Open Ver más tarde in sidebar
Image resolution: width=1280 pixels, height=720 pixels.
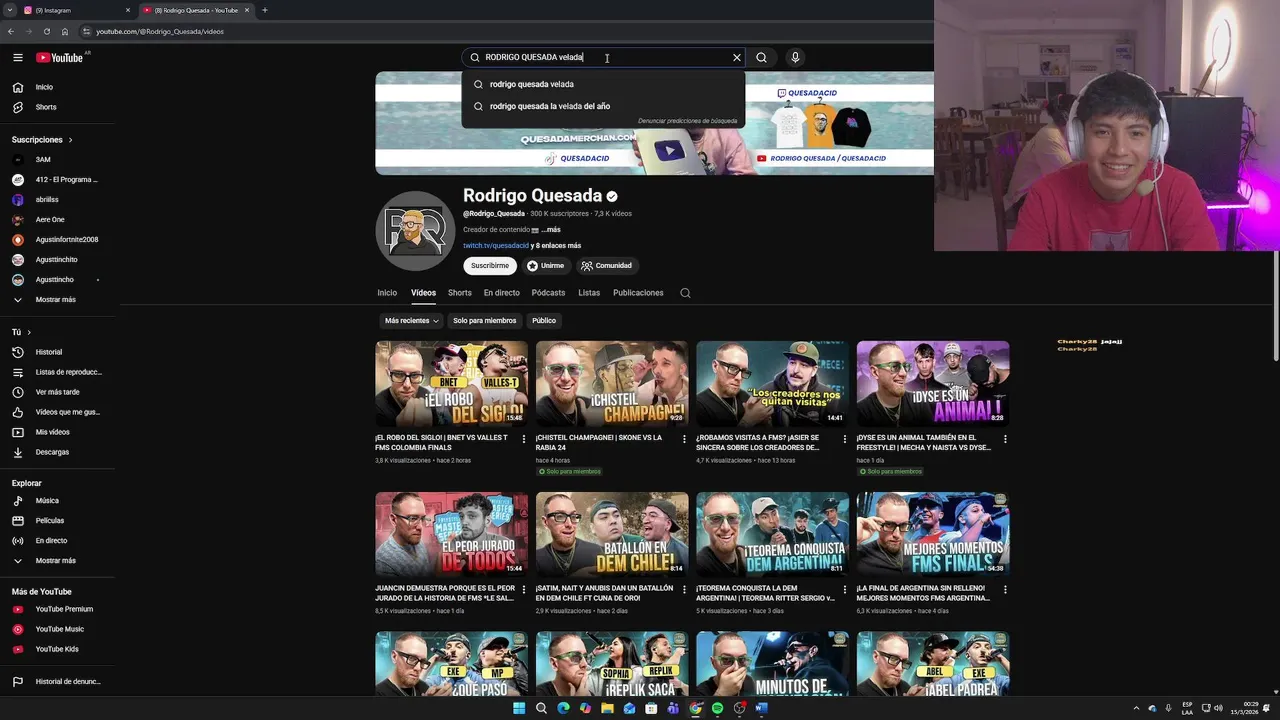[x=58, y=392]
